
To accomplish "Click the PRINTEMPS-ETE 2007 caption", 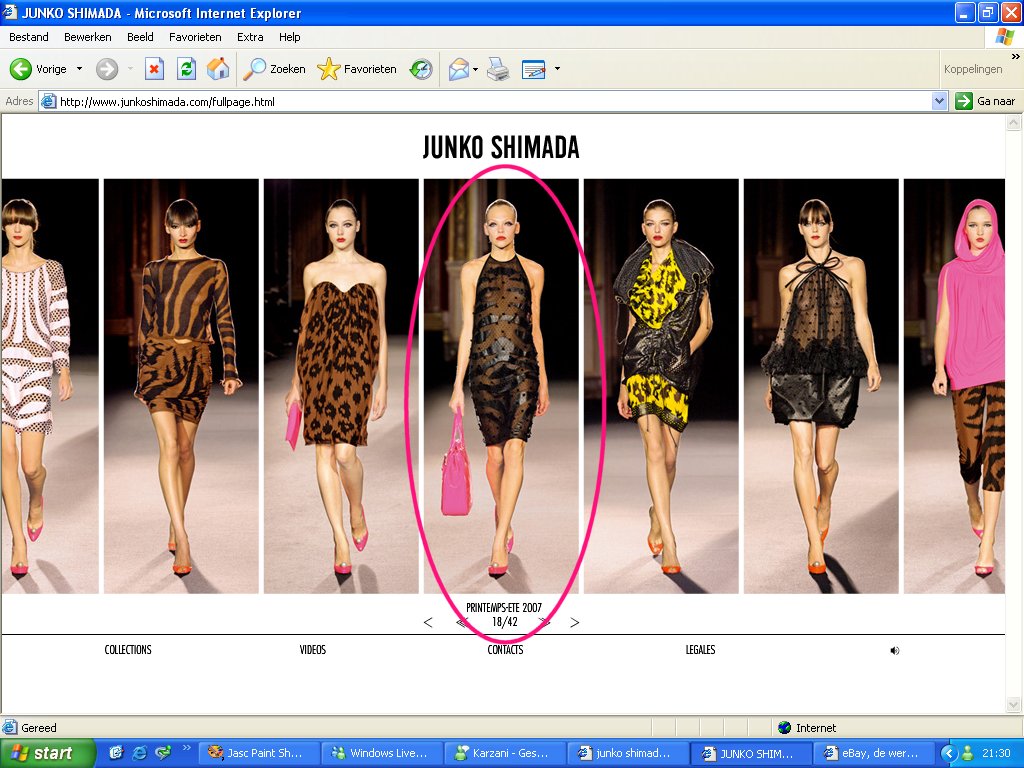I will click(504, 608).
